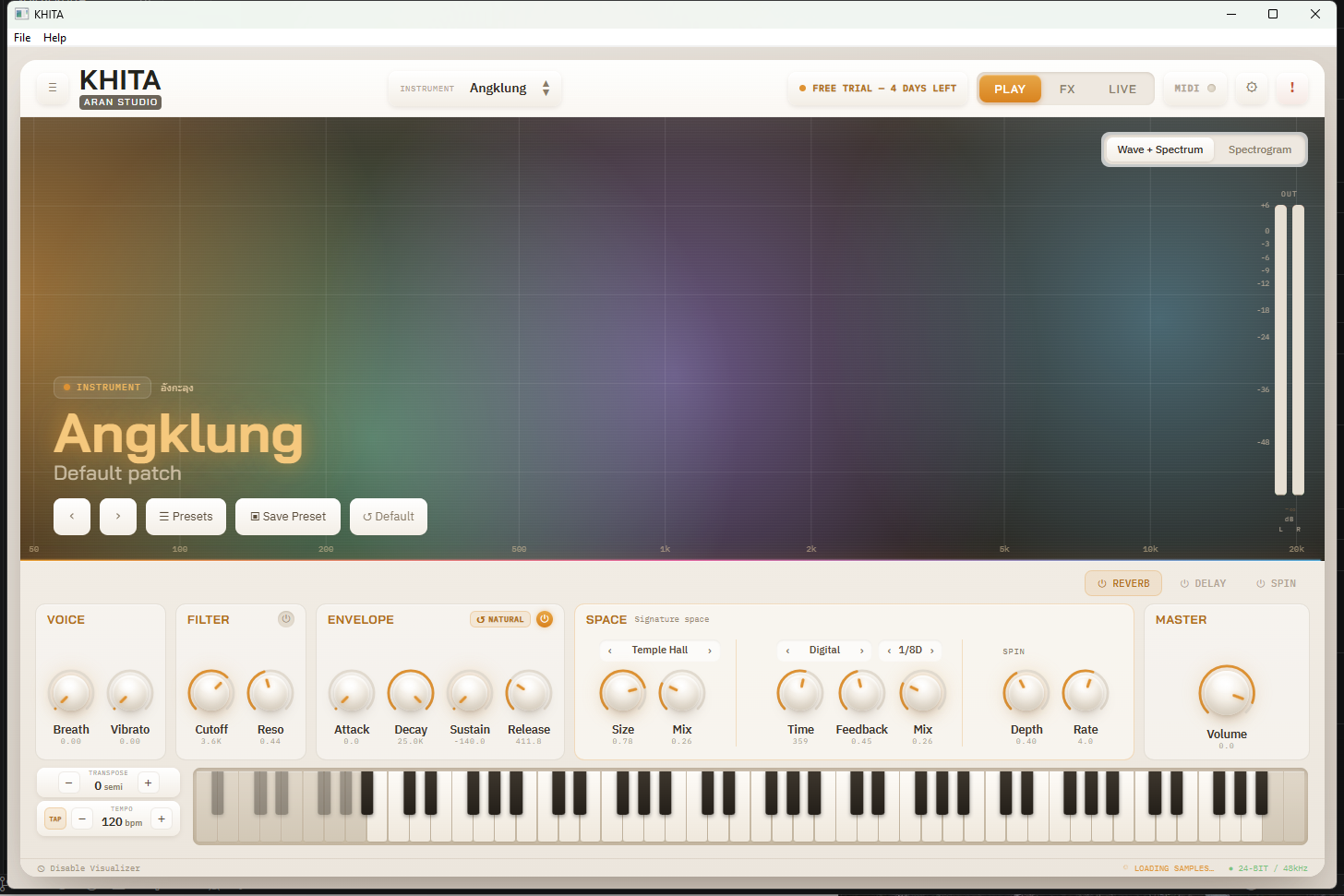Select next reverb space after Temple Hall
1344x896 pixels.
coord(710,651)
